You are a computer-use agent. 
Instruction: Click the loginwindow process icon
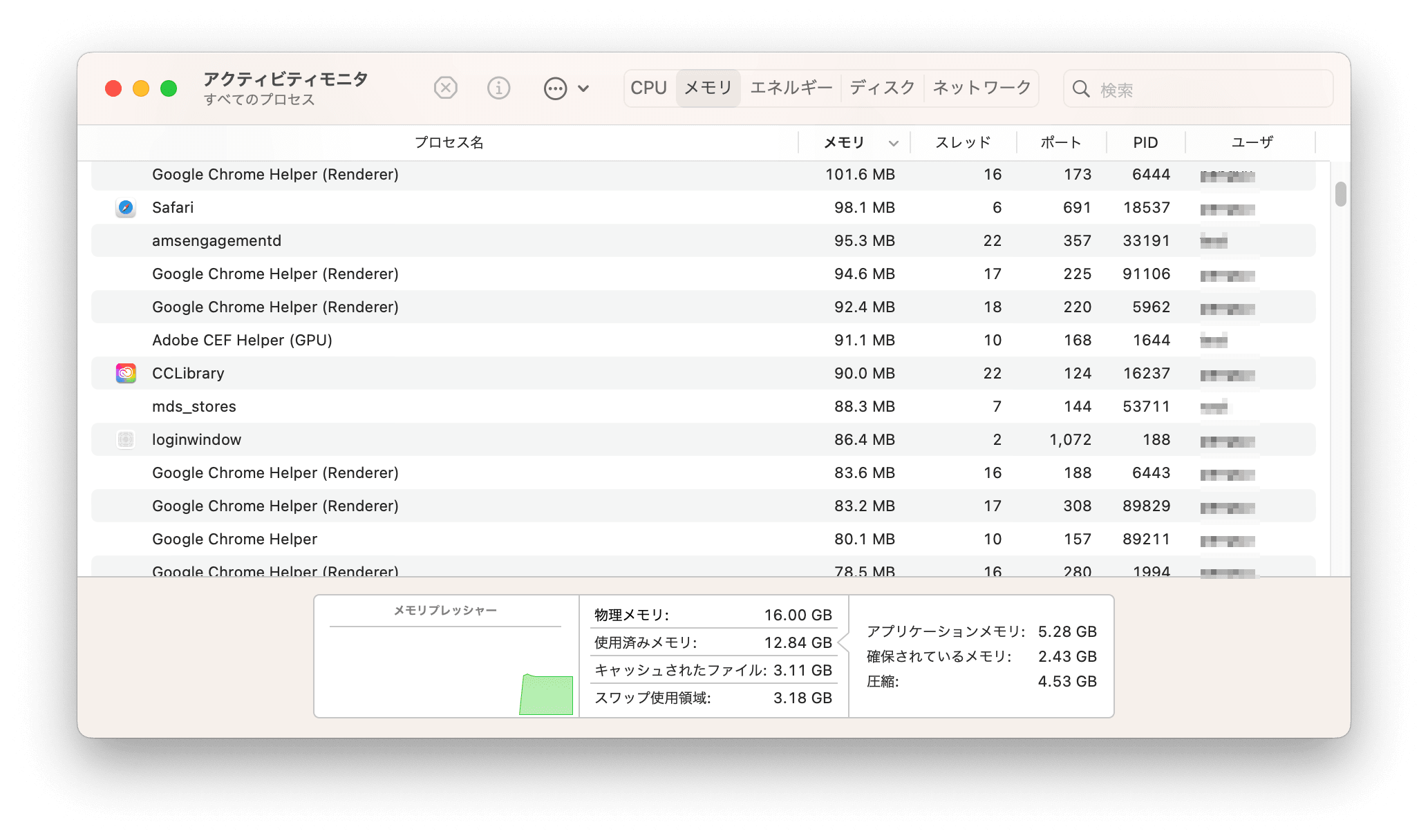tap(126, 439)
